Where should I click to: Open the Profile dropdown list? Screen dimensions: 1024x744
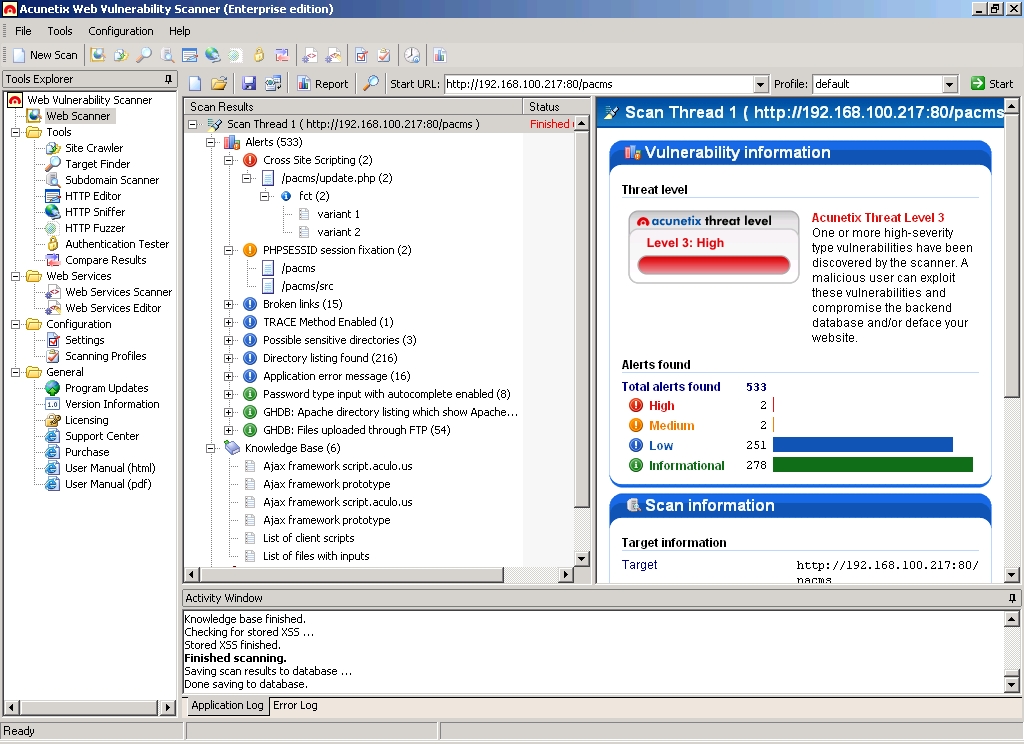(x=950, y=84)
